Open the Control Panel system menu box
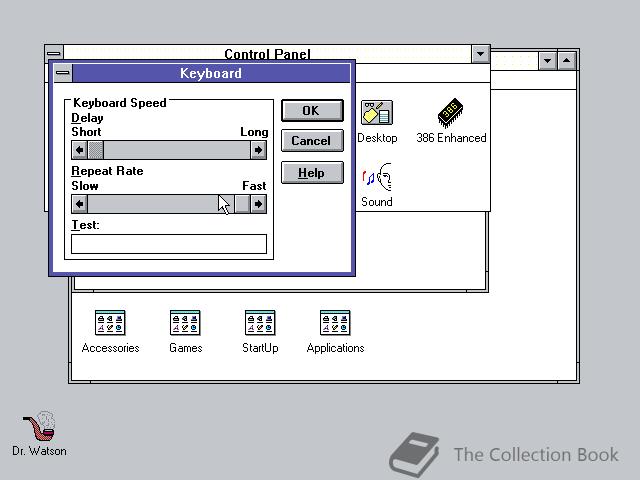640x480 pixels. 54,53
